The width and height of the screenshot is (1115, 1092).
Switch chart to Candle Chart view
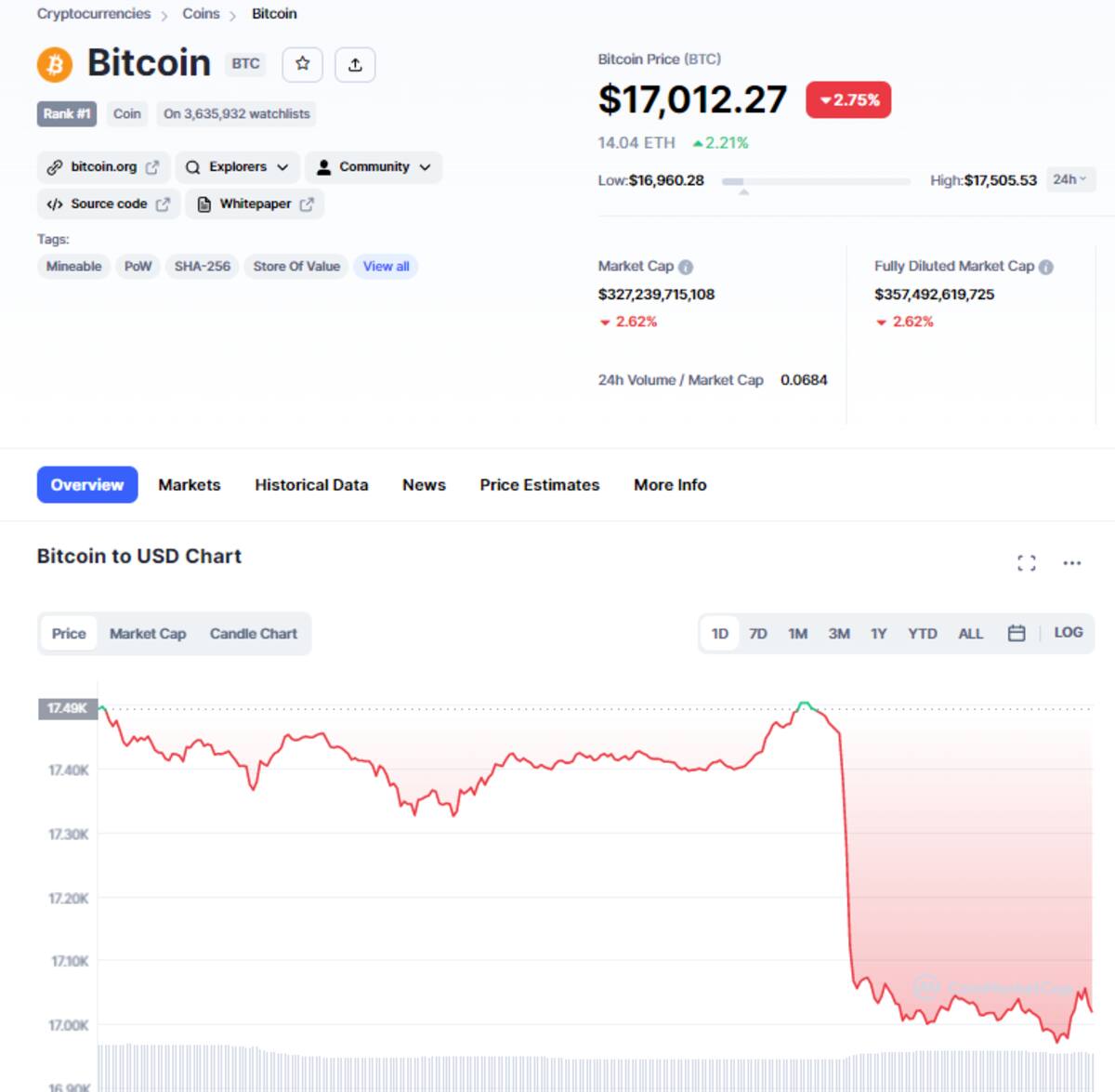(x=254, y=634)
